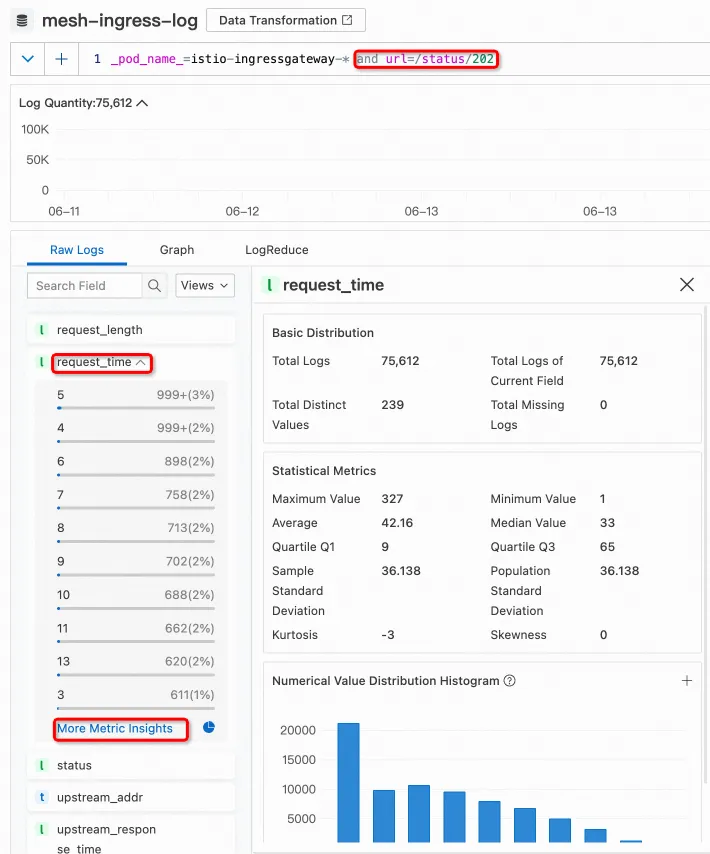Focus the Search Field input
The height and width of the screenshot is (854, 710).
click(x=84, y=285)
